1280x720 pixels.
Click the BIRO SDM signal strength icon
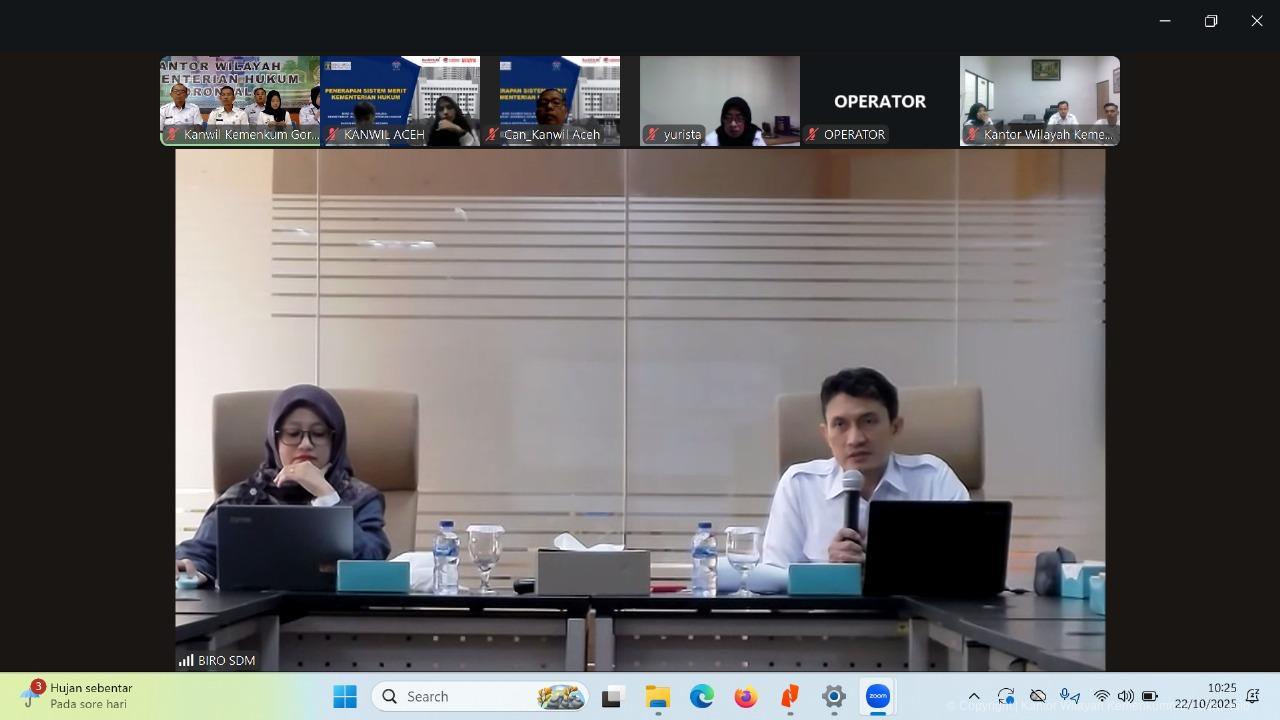pyautogui.click(x=186, y=660)
